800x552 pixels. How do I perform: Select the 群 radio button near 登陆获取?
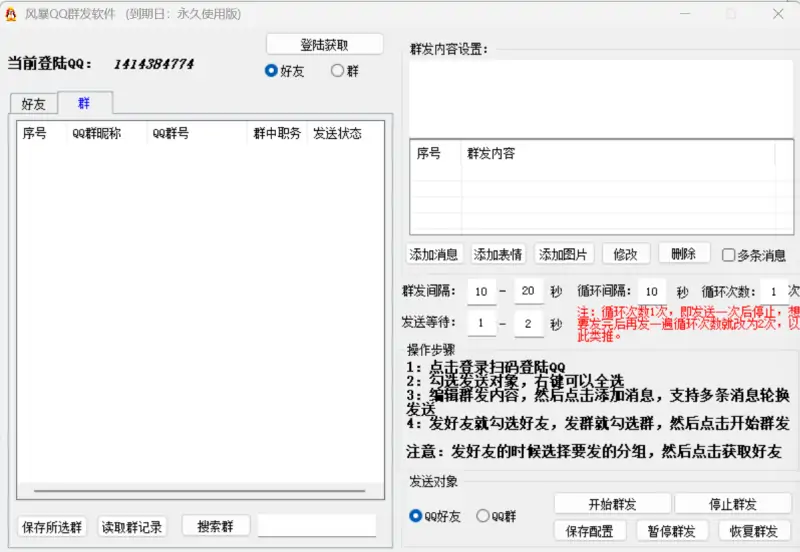pyautogui.click(x=338, y=71)
